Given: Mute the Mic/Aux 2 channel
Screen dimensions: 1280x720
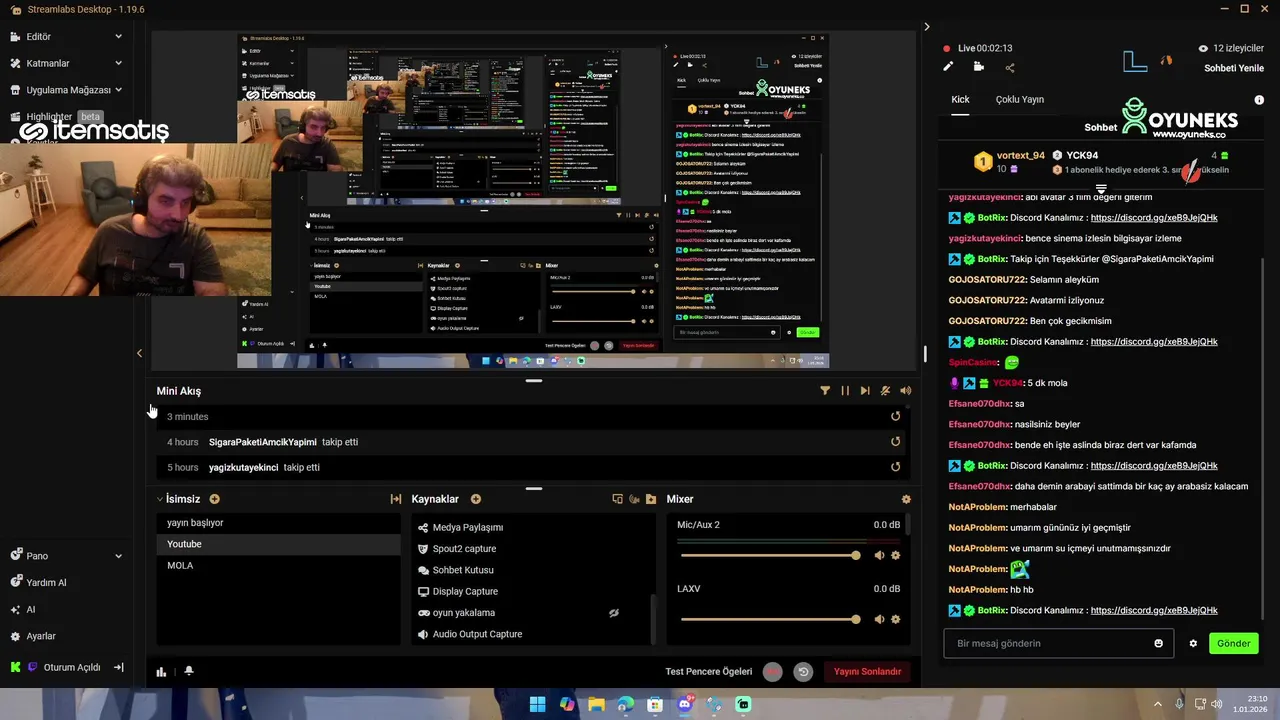Looking at the screenshot, I should click(x=879, y=555).
